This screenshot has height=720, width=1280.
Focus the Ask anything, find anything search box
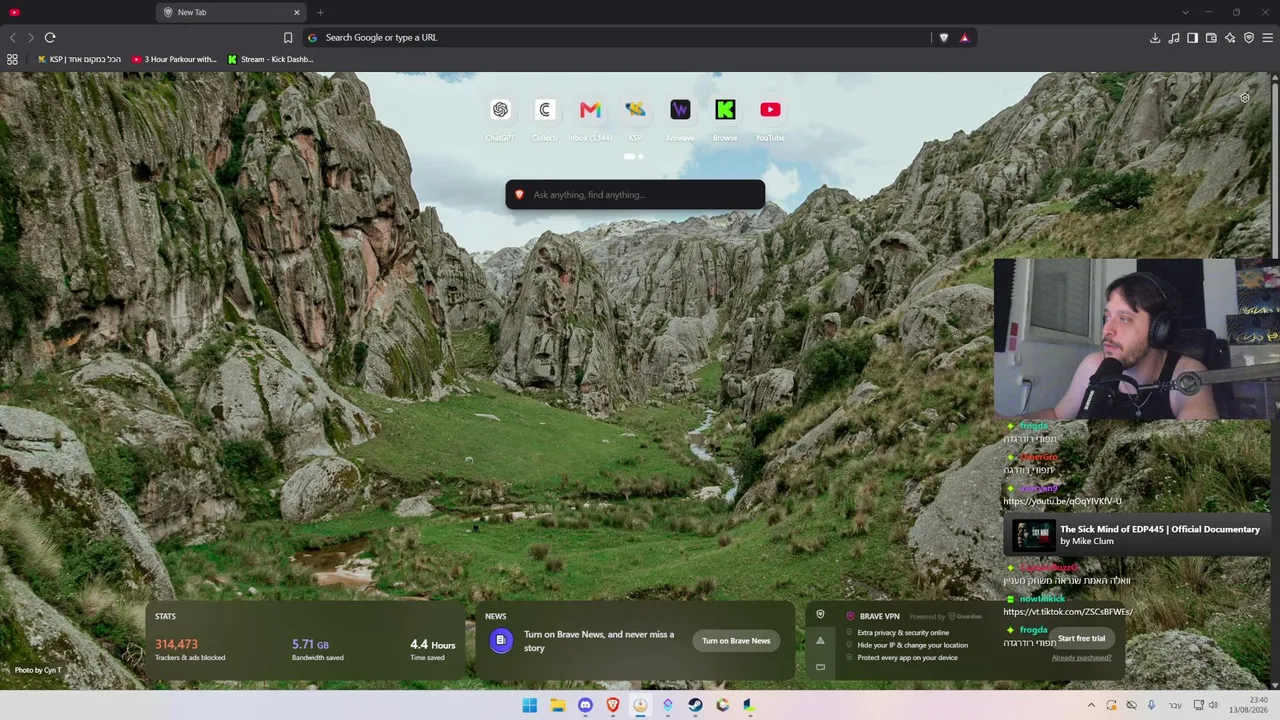[x=635, y=195]
